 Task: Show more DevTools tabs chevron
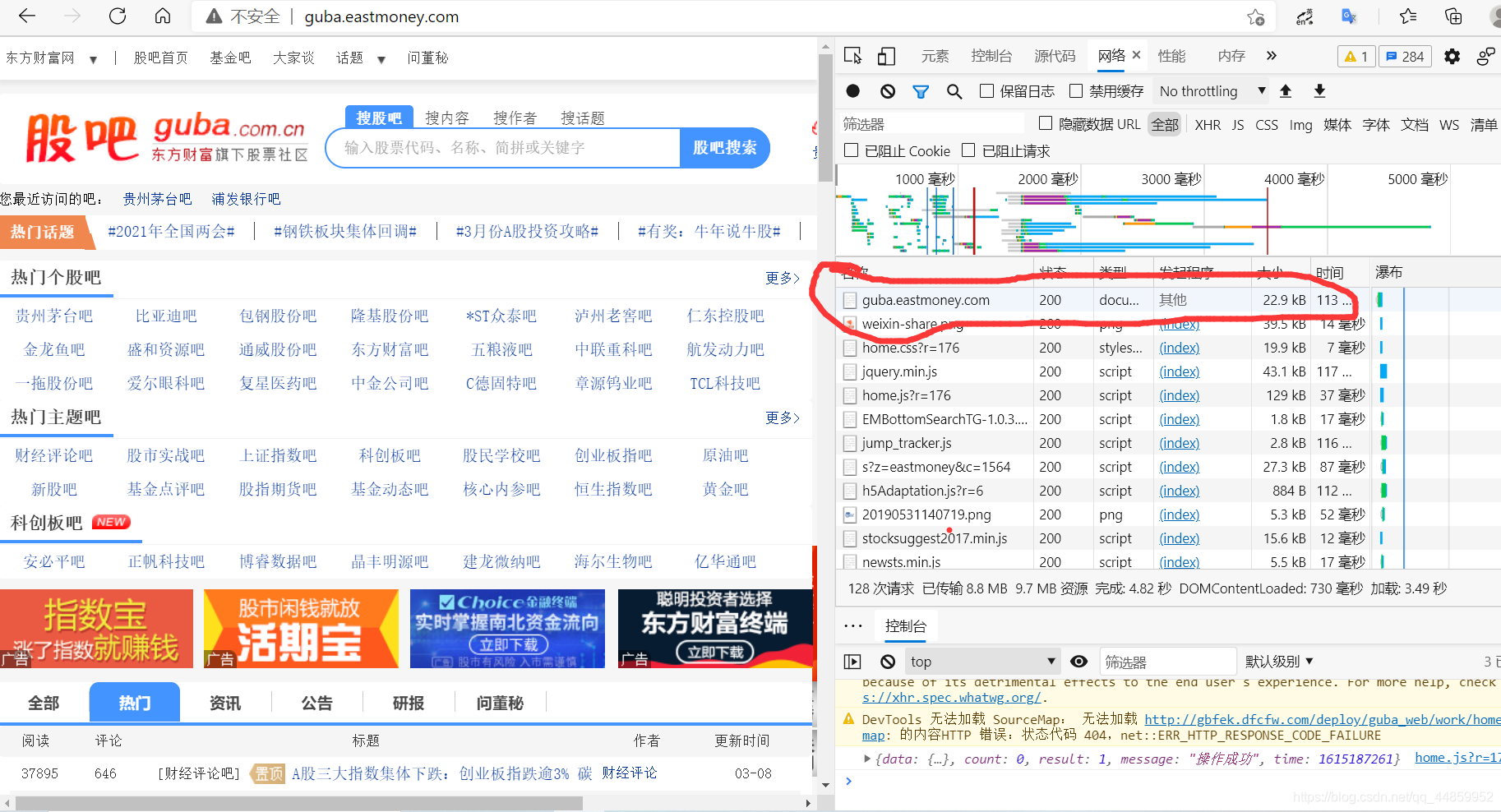click(1272, 56)
